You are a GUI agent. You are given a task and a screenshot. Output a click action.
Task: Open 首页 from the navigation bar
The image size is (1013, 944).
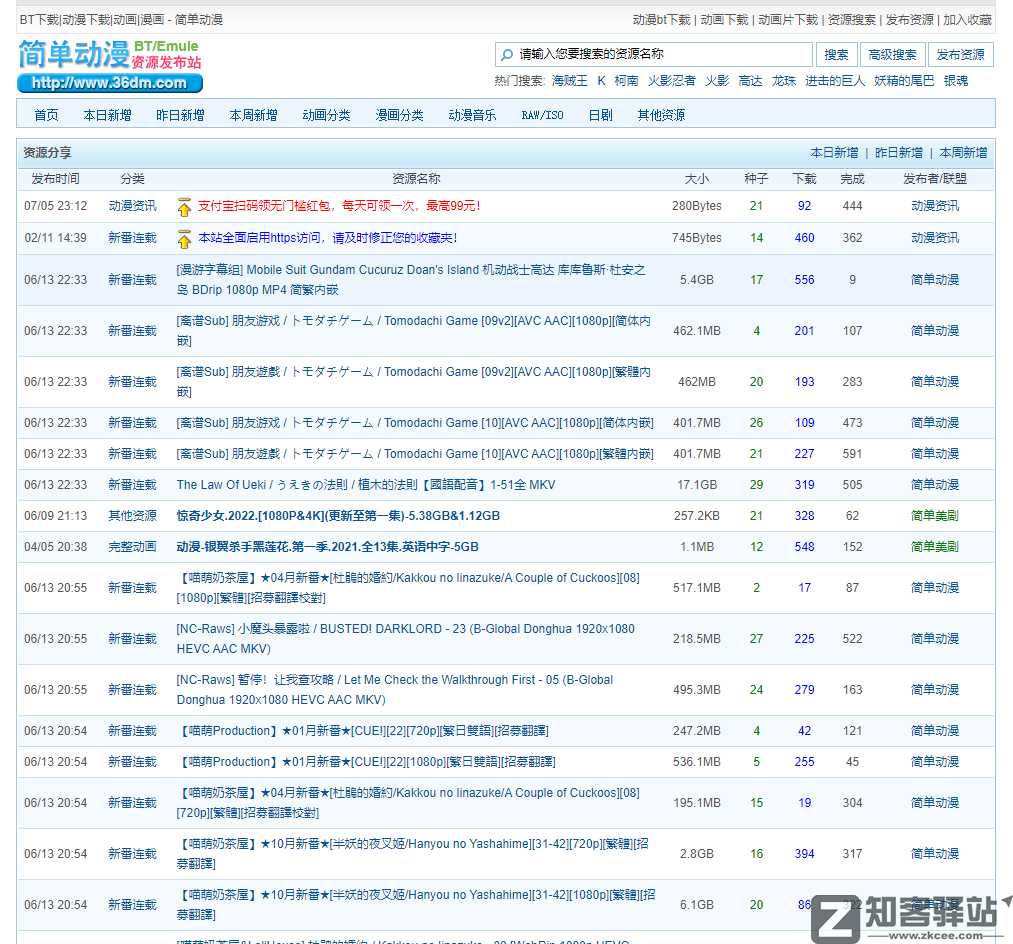(x=45, y=114)
